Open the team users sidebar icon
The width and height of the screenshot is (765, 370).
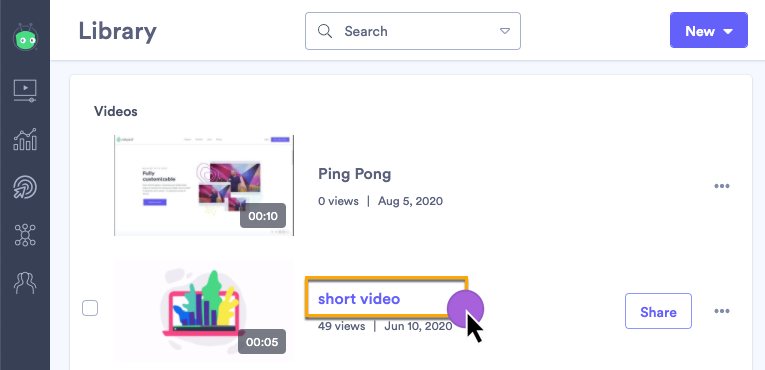click(x=25, y=282)
